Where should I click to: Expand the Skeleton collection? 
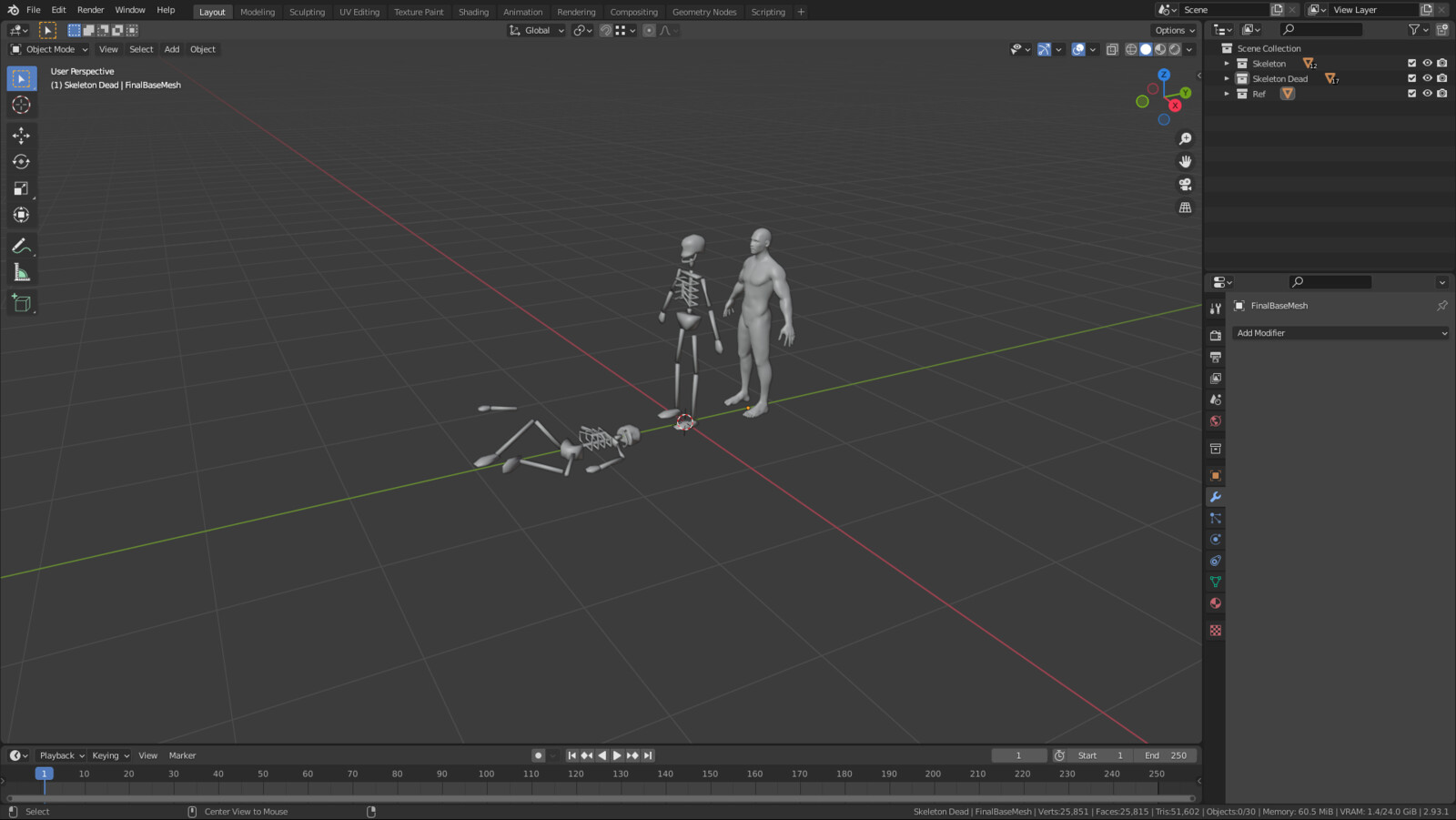[x=1227, y=64]
